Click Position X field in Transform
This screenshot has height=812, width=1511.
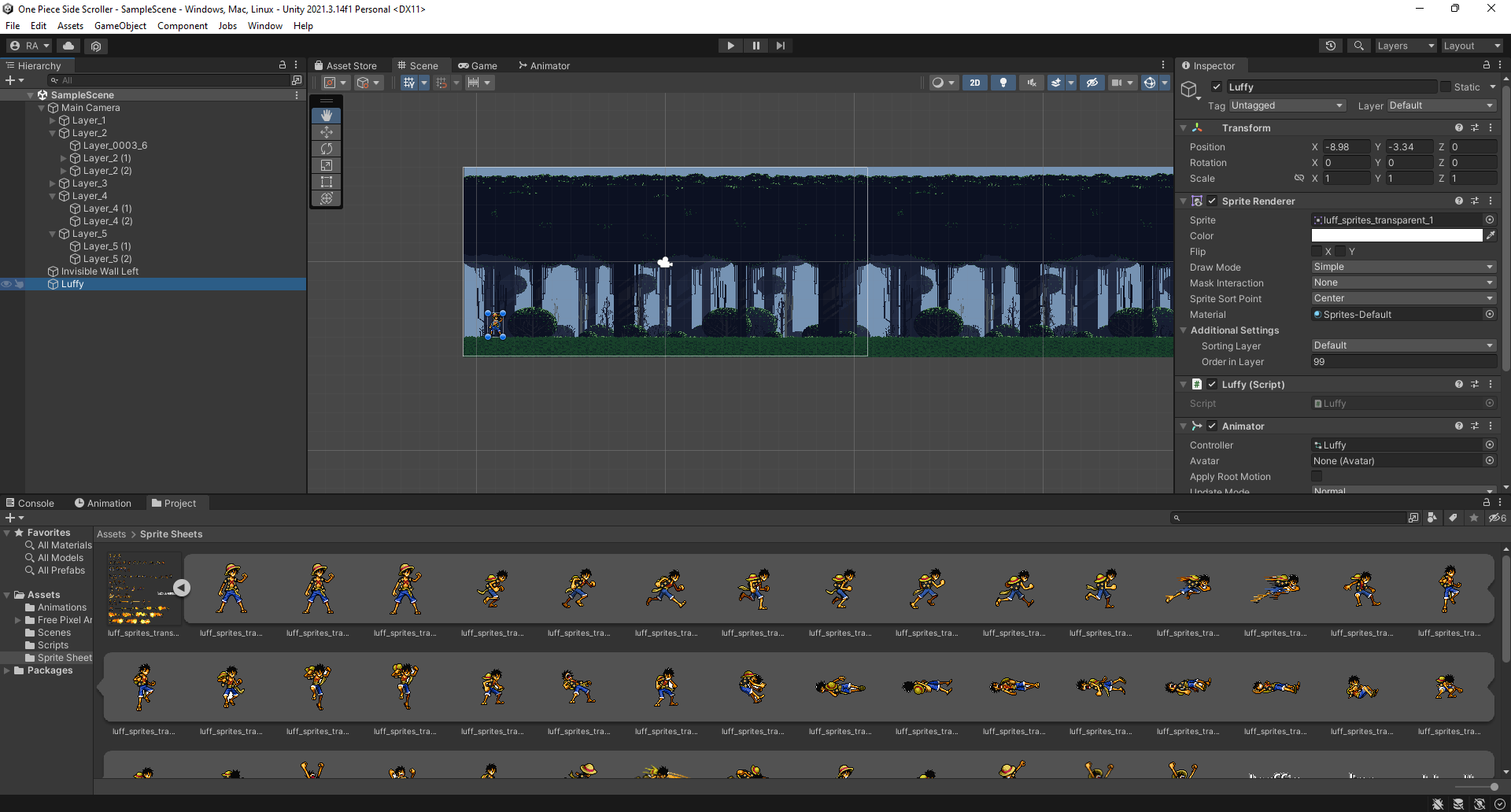click(1346, 147)
